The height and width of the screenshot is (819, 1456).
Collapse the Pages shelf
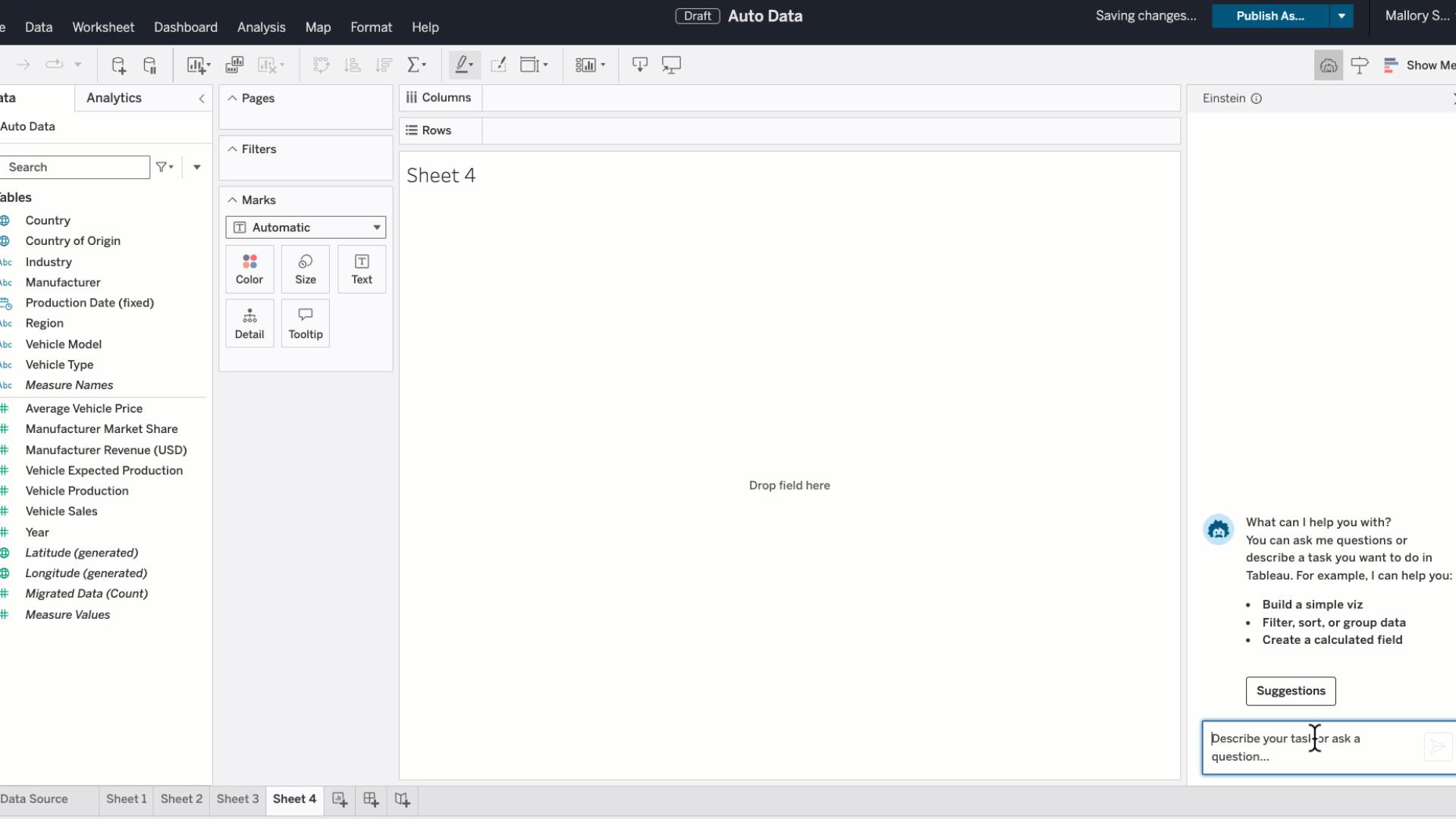pos(232,98)
